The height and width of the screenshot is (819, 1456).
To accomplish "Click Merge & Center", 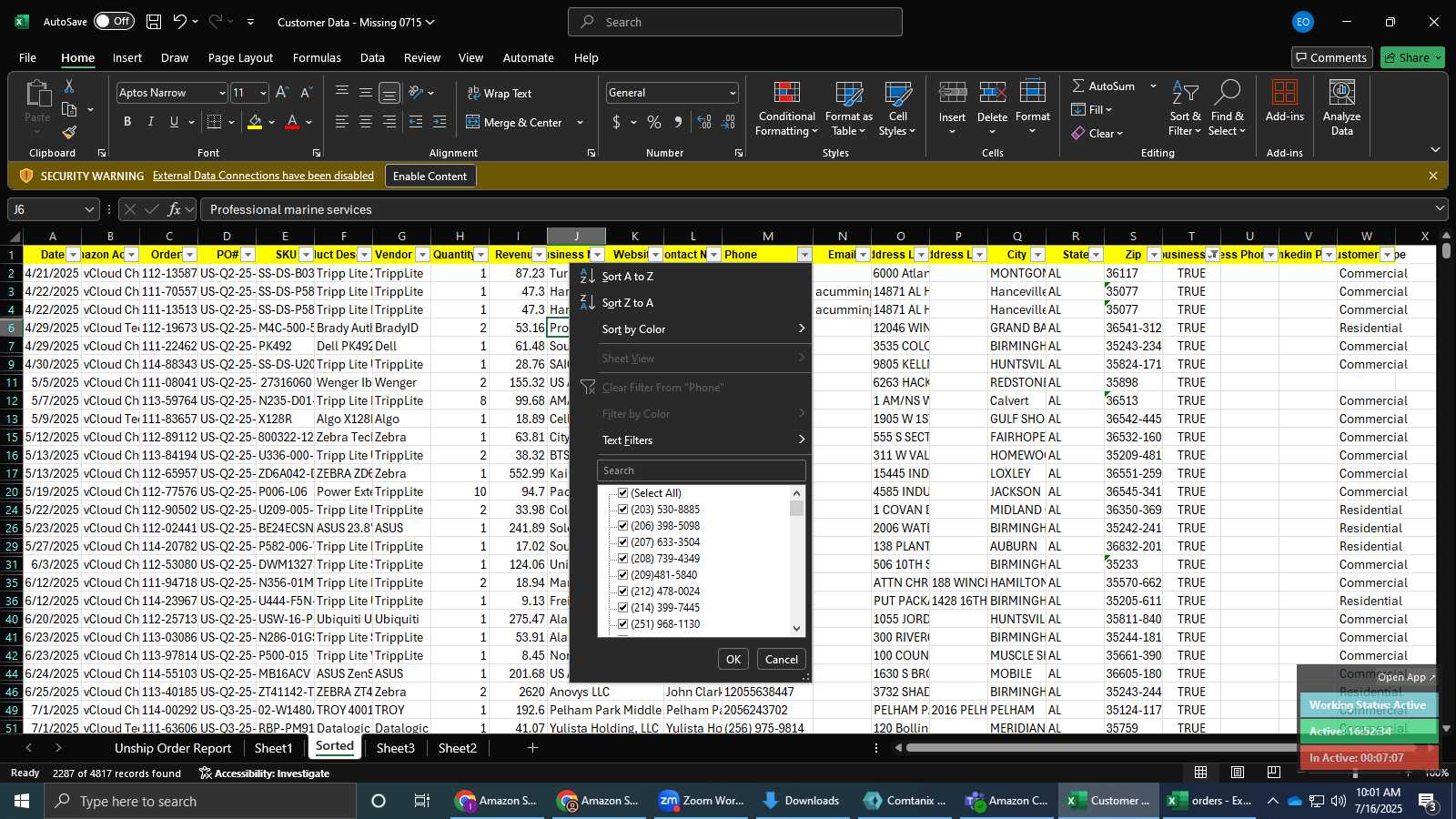I will tap(514, 122).
